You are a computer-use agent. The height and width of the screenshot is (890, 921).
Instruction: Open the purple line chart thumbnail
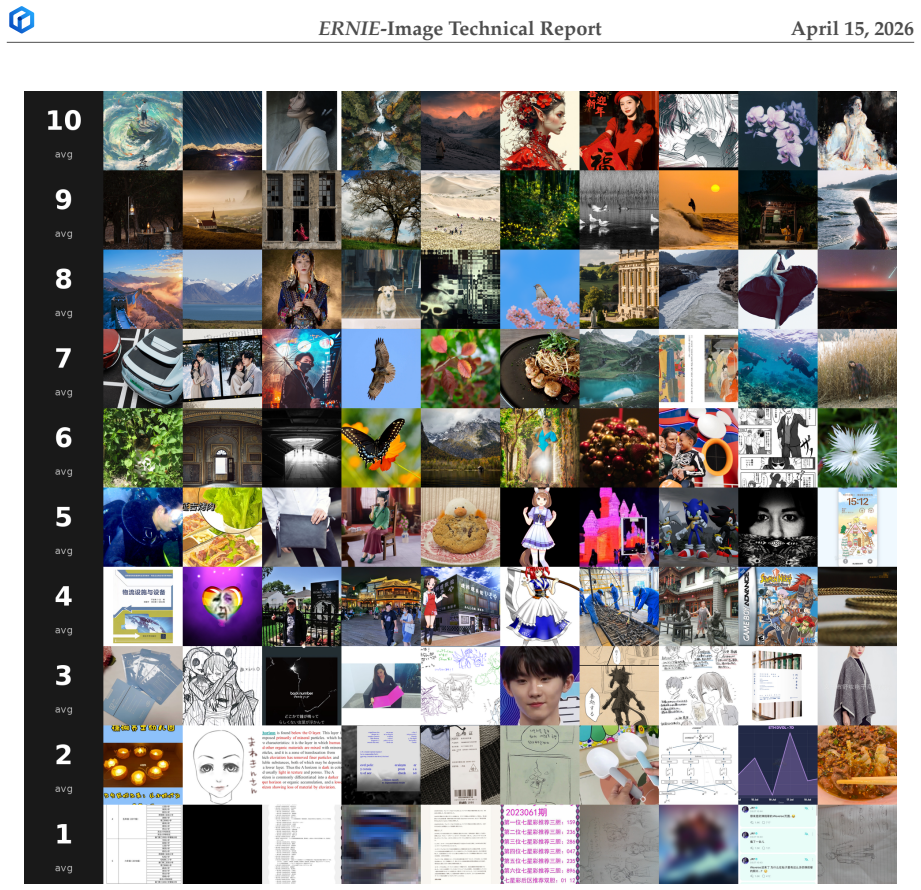coord(778,765)
